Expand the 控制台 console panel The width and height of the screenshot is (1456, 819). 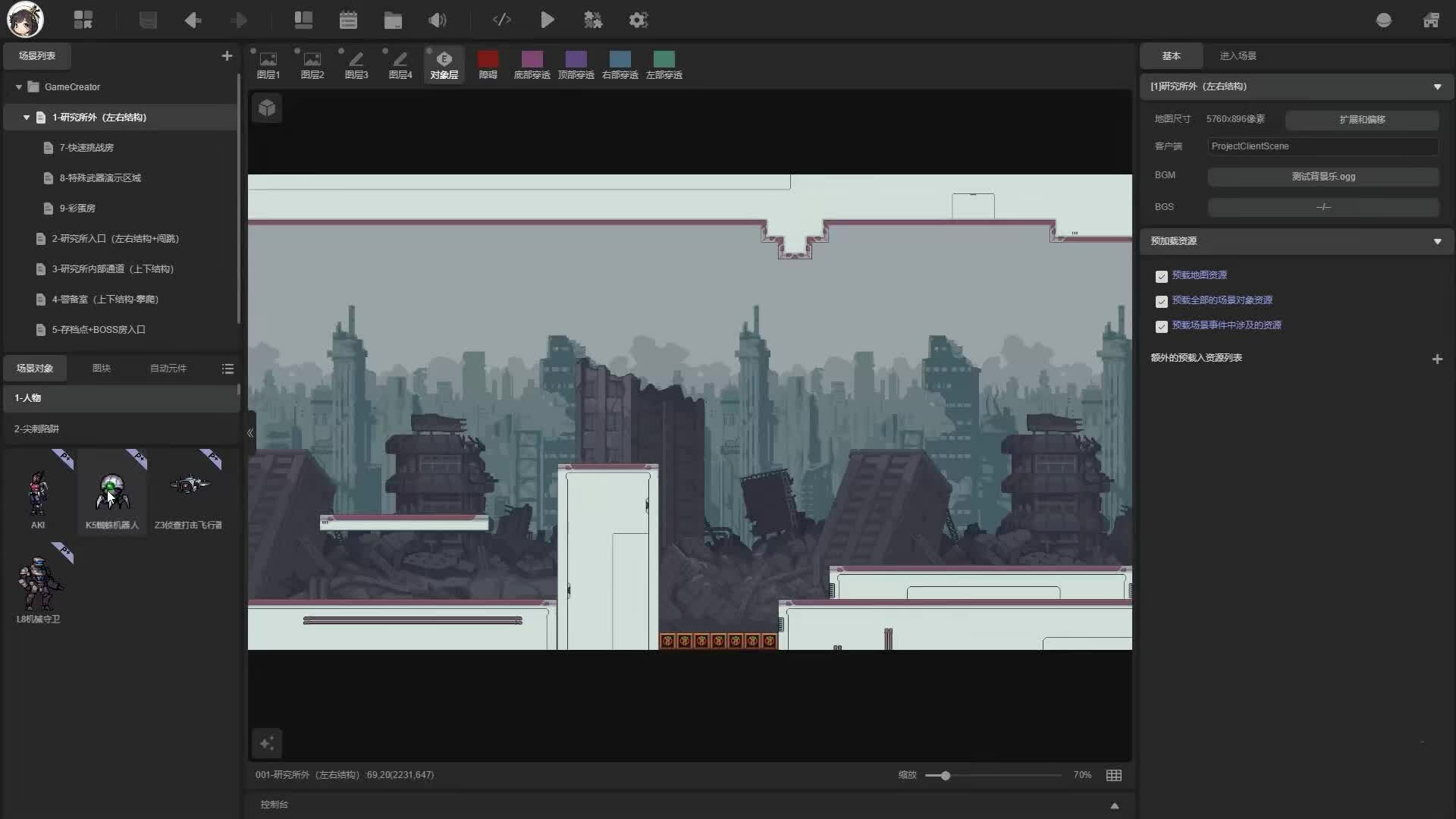(1114, 805)
